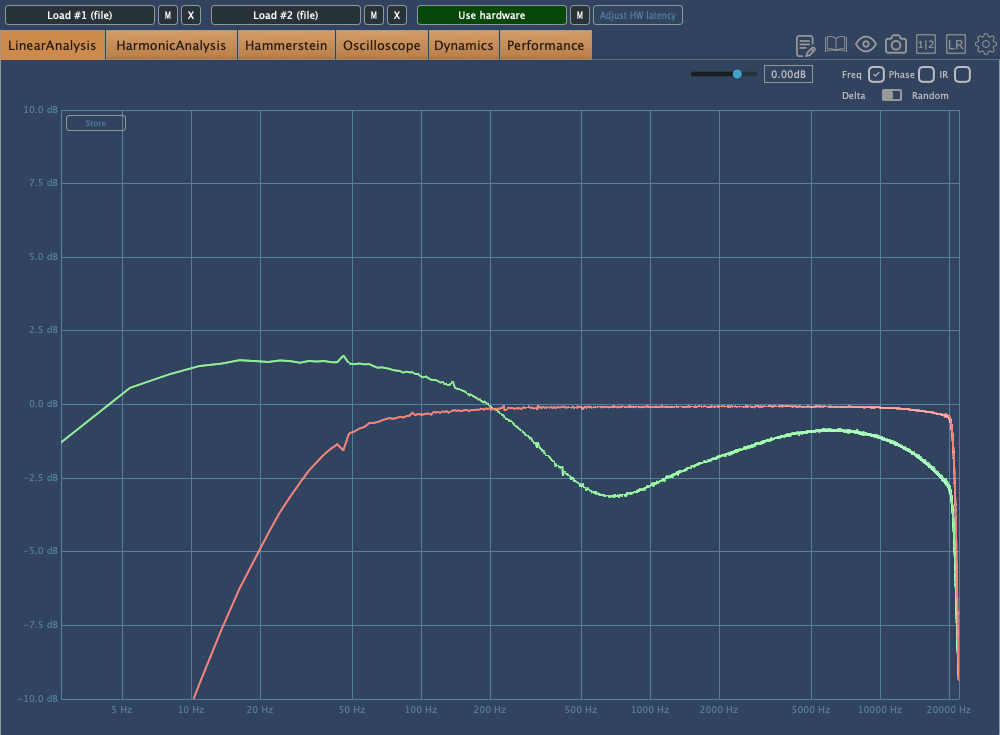Open the notes editor icon
This screenshot has width=1000, height=735.
pyautogui.click(x=806, y=45)
